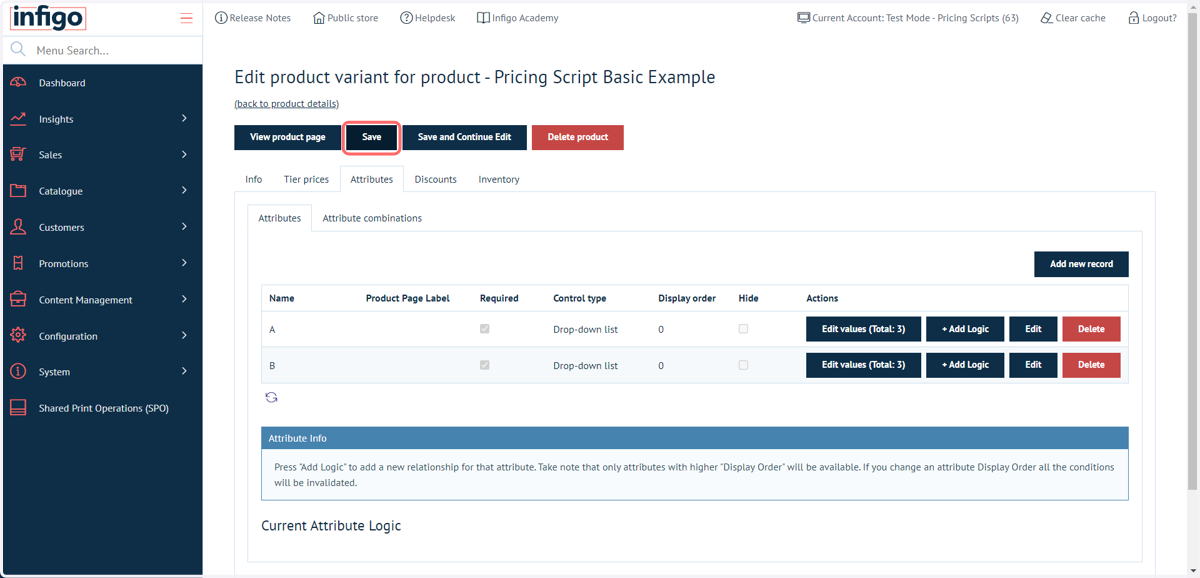Click the Release Notes info icon

(221, 18)
